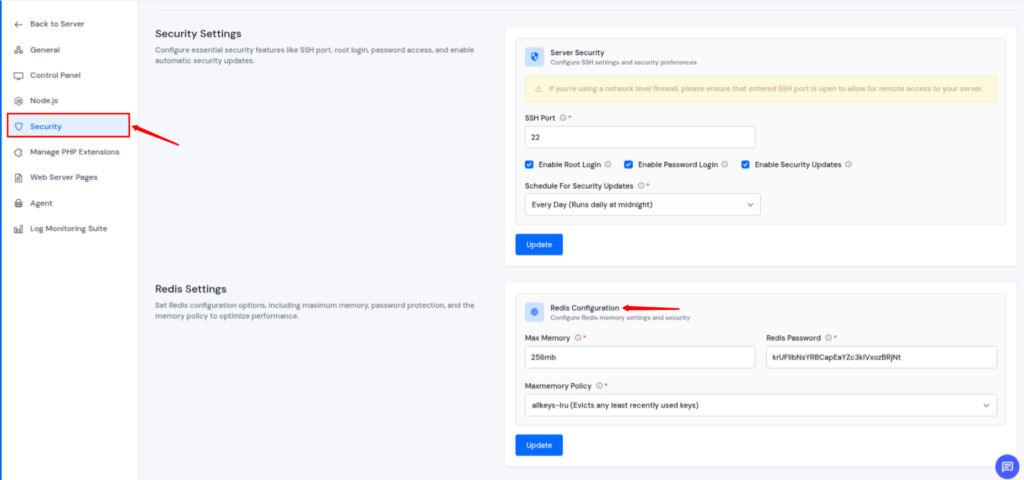Open the Schedule For Security Updates dropdown

click(642, 205)
